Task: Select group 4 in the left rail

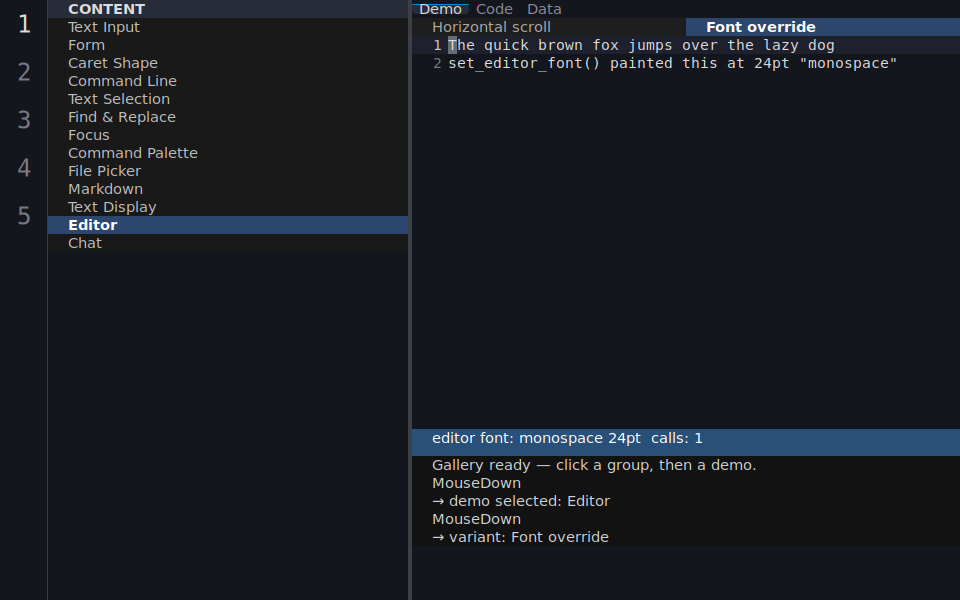Action: 24,168
